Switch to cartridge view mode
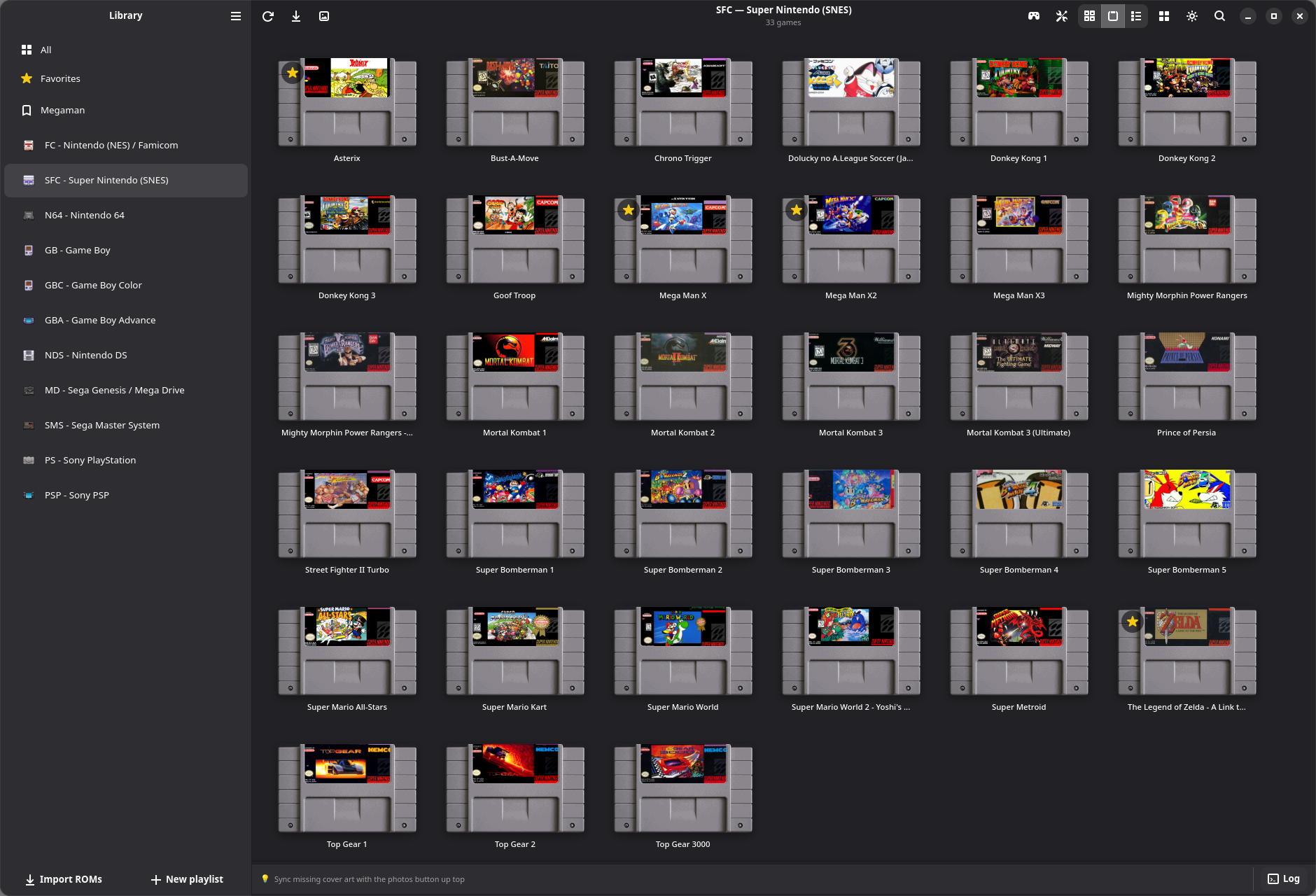 (x=1113, y=16)
